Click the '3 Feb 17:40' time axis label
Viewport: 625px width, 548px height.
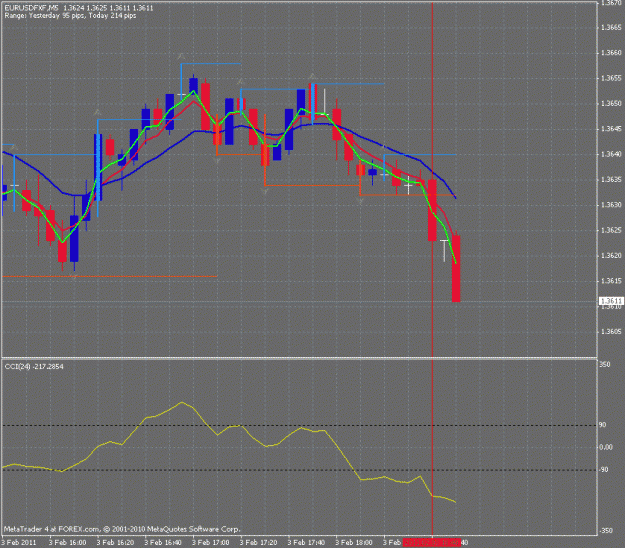point(306,542)
